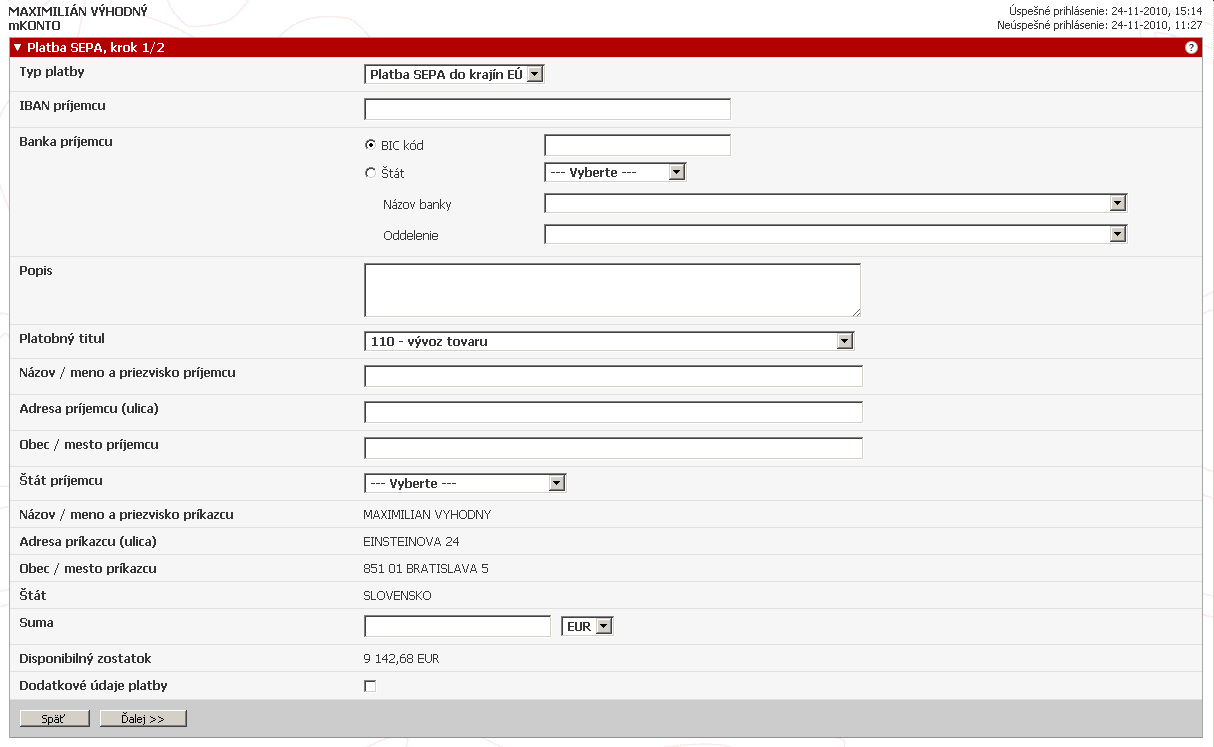Viewport: 1214px width, 747px height.
Task: Open help via the question mark icon
Action: coord(1191,47)
